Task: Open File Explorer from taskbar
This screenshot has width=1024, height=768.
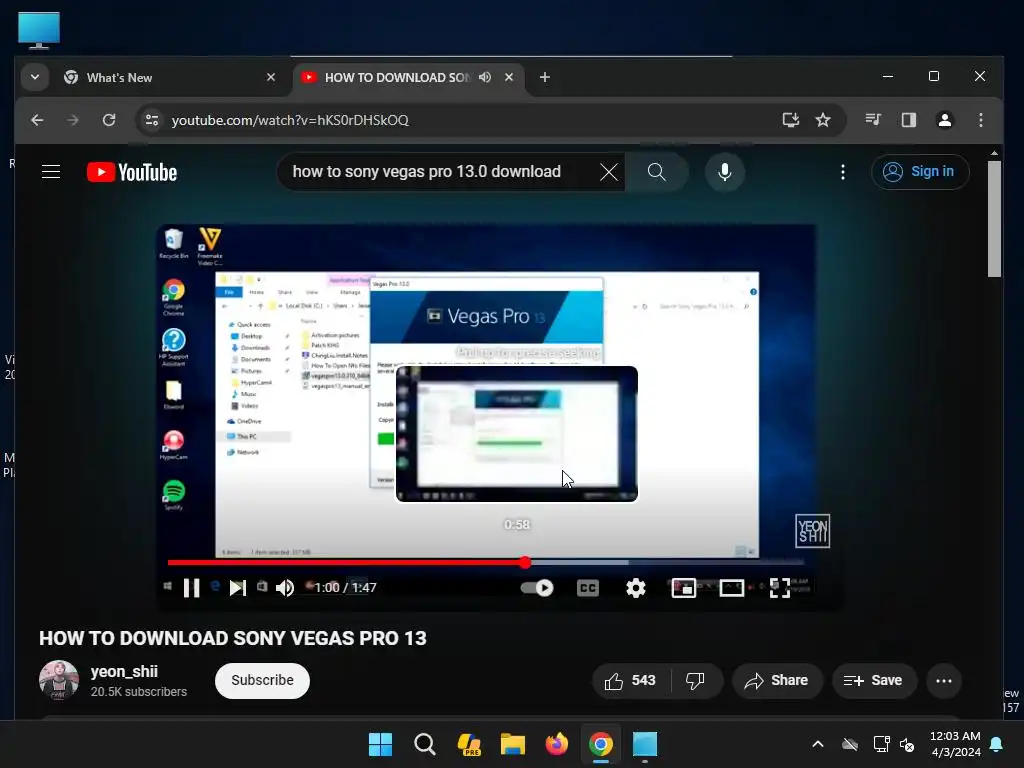Action: click(x=513, y=744)
